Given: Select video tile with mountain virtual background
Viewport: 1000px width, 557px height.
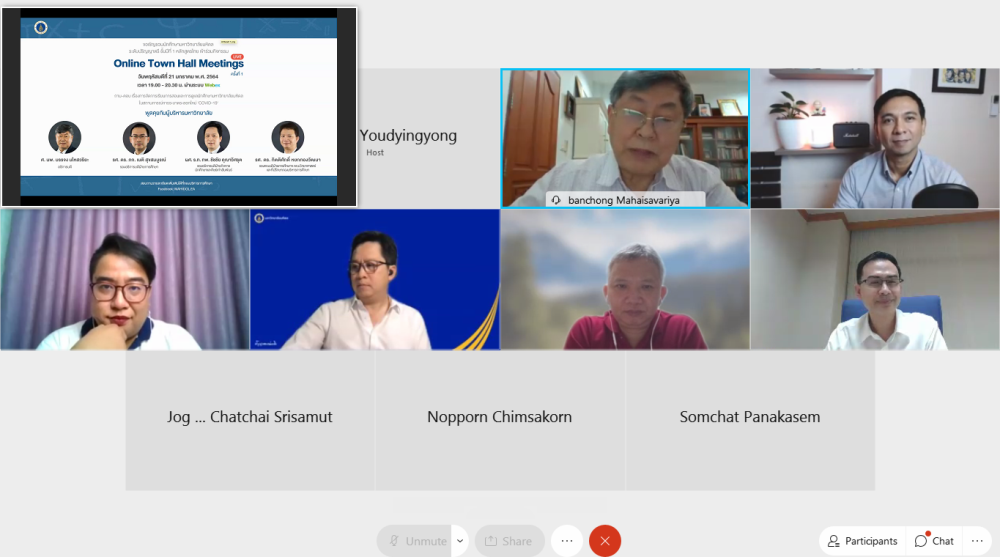Looking at the screenshot, I should (625, 279).
